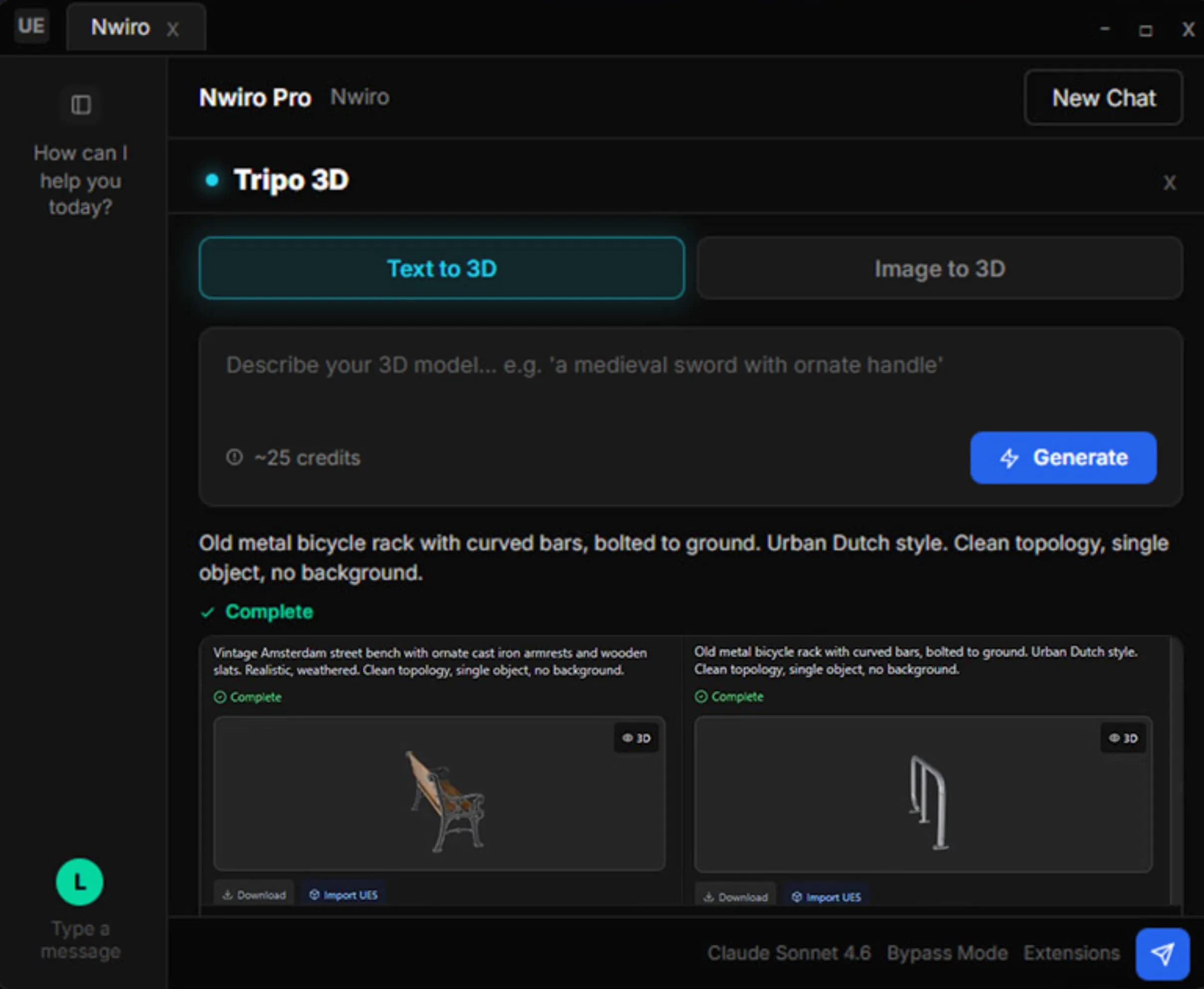Click the send message paper-plane icon
This screenshot has width=1204, height=989.
pyautogui.click(x=1163, y=952)
